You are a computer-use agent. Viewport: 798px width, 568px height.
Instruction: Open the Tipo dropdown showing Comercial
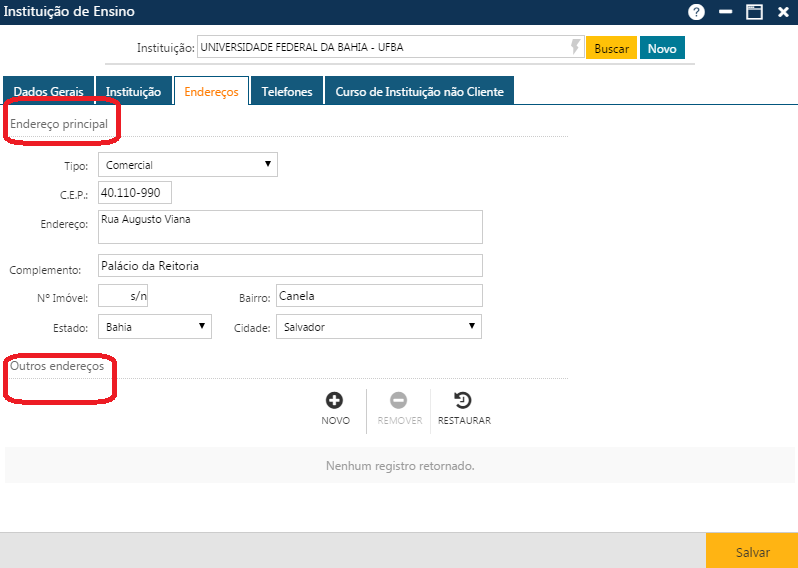pyautogui.click(x=187, y=165)
